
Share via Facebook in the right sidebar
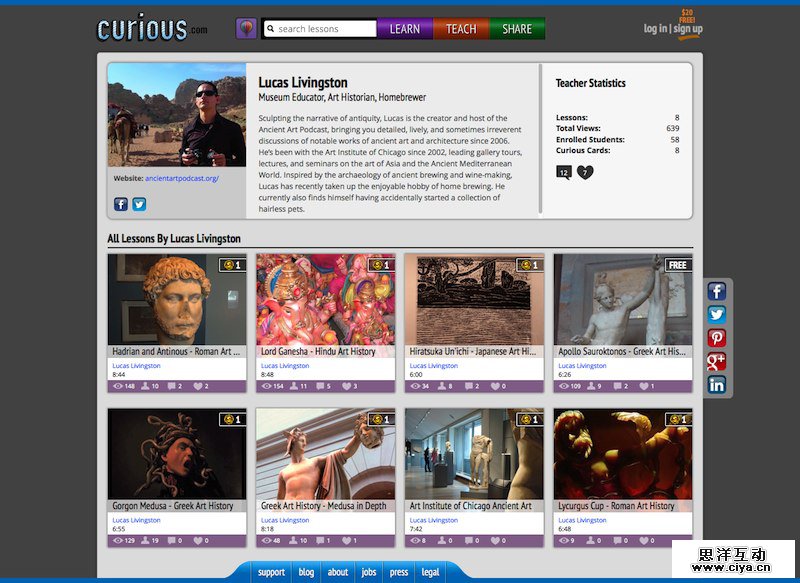tap(717, 292)
